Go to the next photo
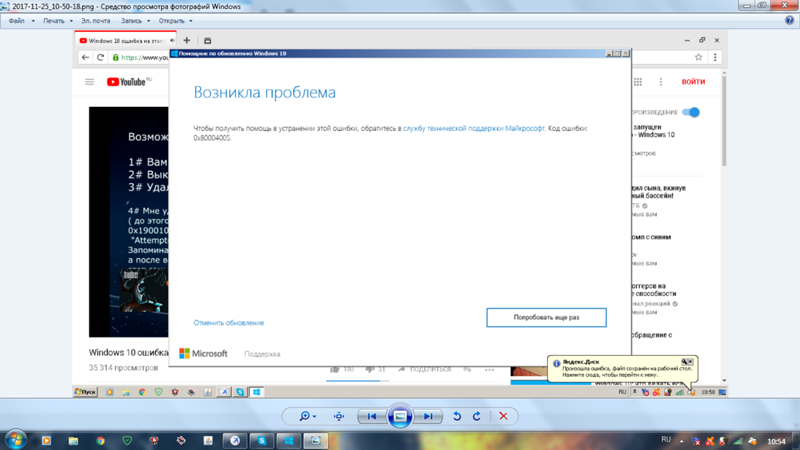The width and height of the screenshot is (800, 450). pos(428,416)
